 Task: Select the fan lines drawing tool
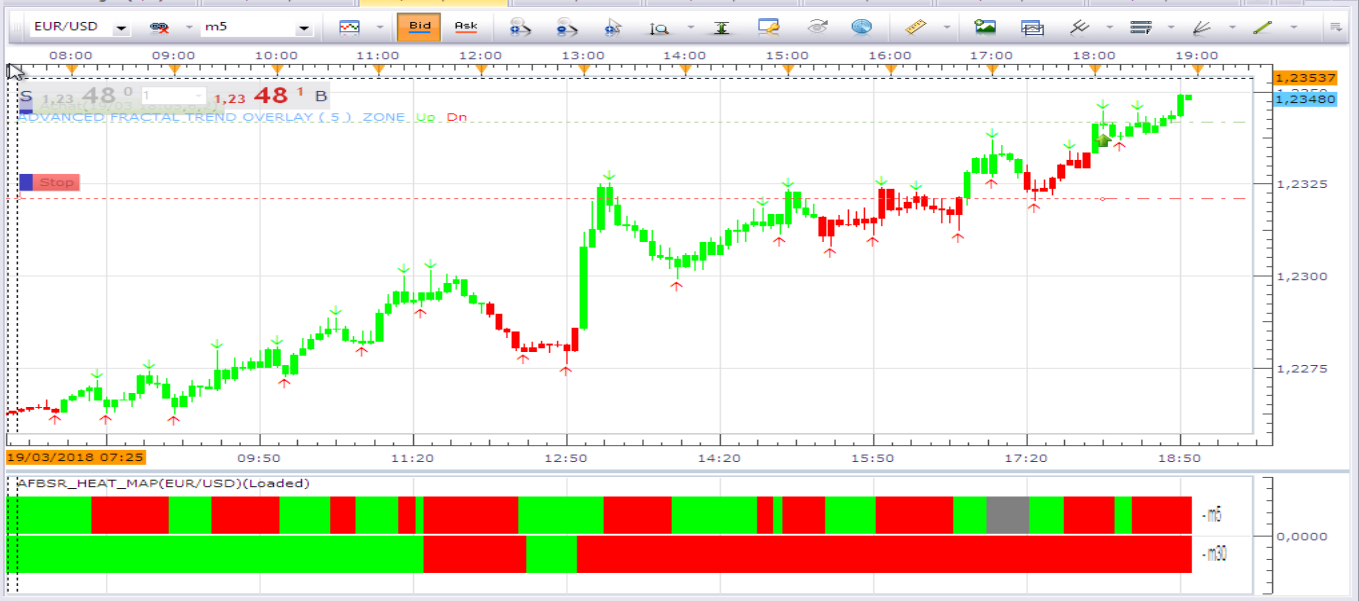pos(1203,27)
